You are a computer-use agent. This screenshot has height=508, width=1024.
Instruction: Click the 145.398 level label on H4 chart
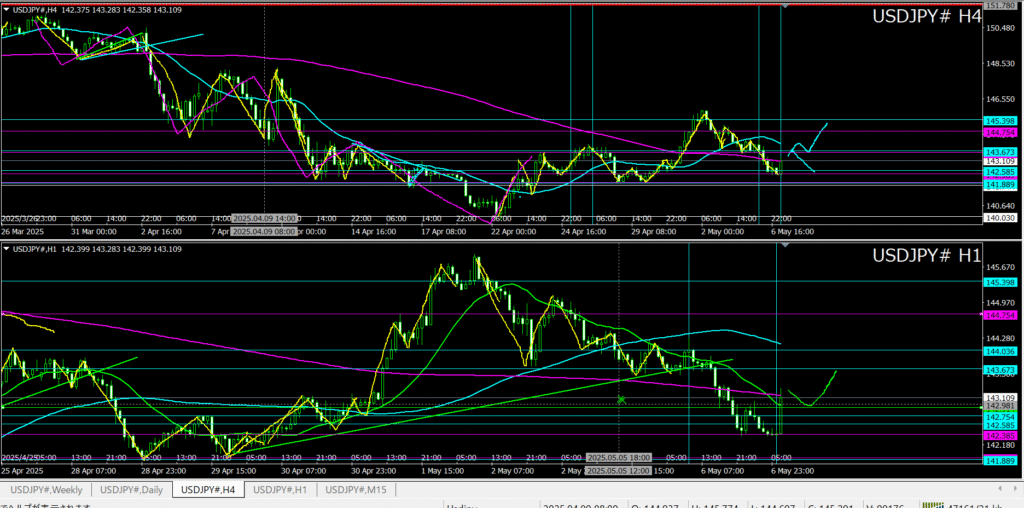click(x=1000, y=121)
